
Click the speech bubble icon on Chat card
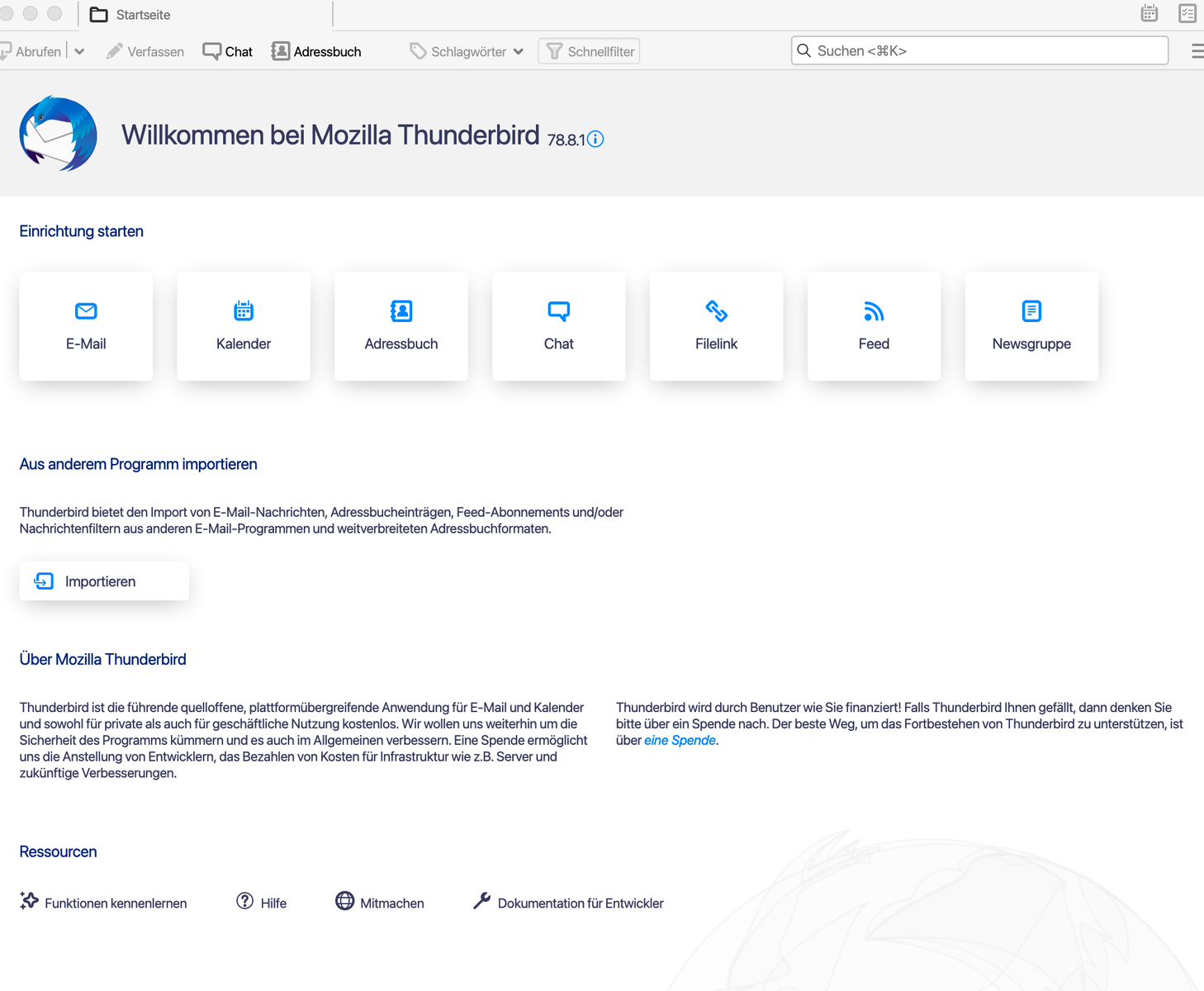(x=559, y=311)
